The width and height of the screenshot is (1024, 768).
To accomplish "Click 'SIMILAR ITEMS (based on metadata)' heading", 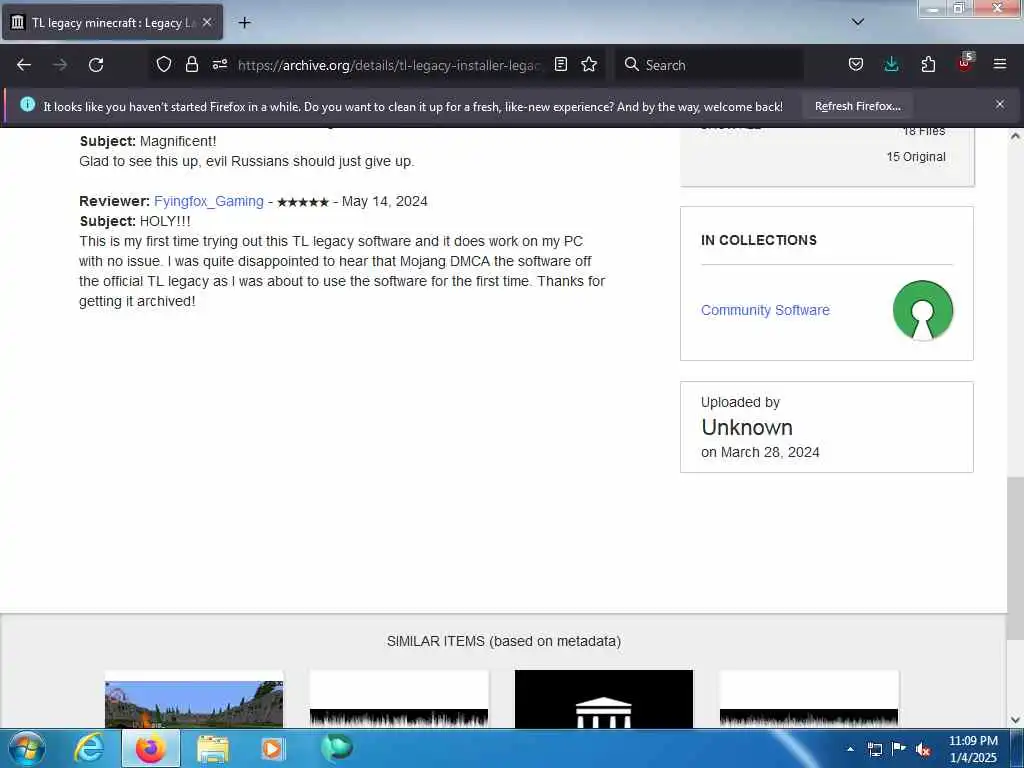I will coord(504,641).
